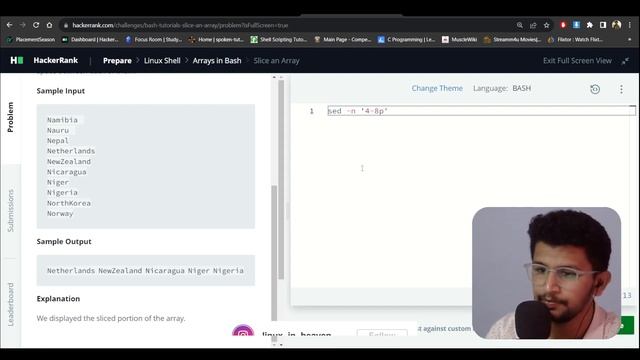640x360 pixels.
Task: Open the red shield extension icon
Action: click(563, 25)
